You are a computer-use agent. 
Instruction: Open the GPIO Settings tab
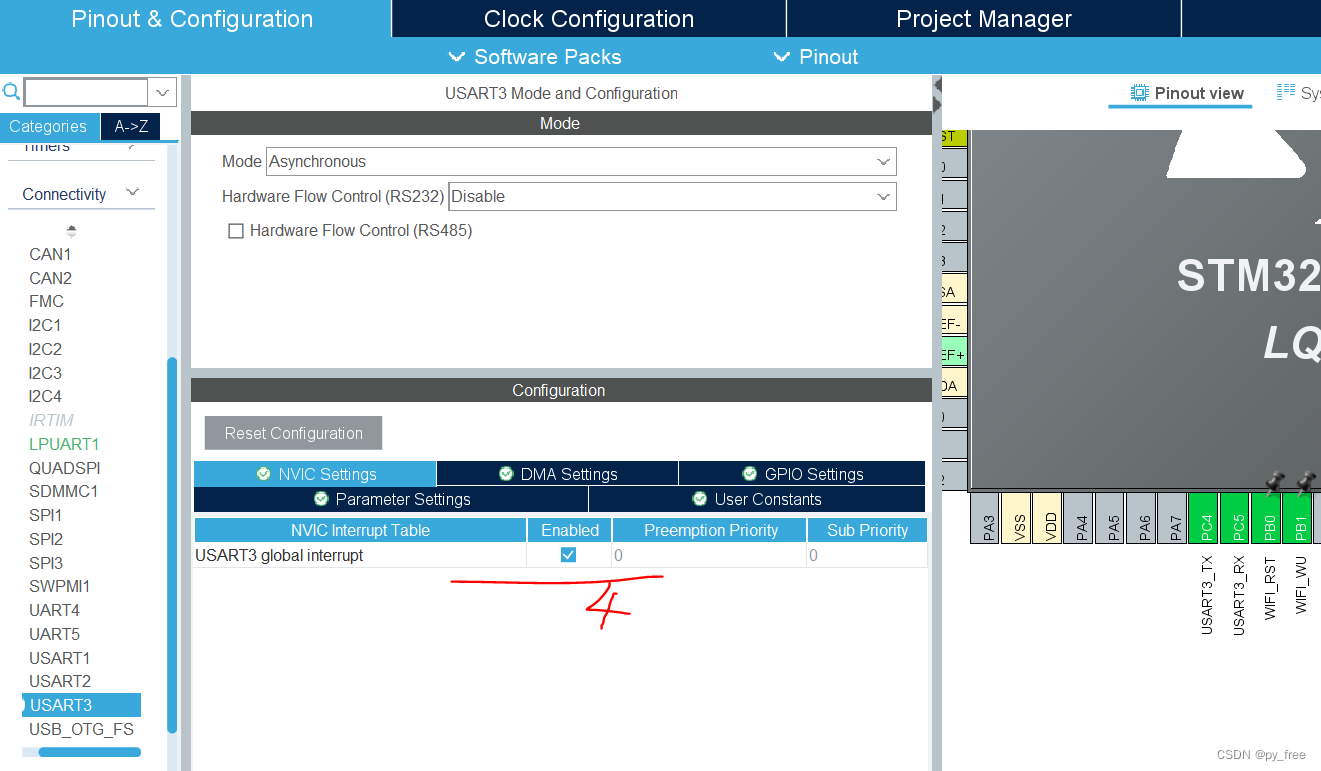tap(802, 474)
